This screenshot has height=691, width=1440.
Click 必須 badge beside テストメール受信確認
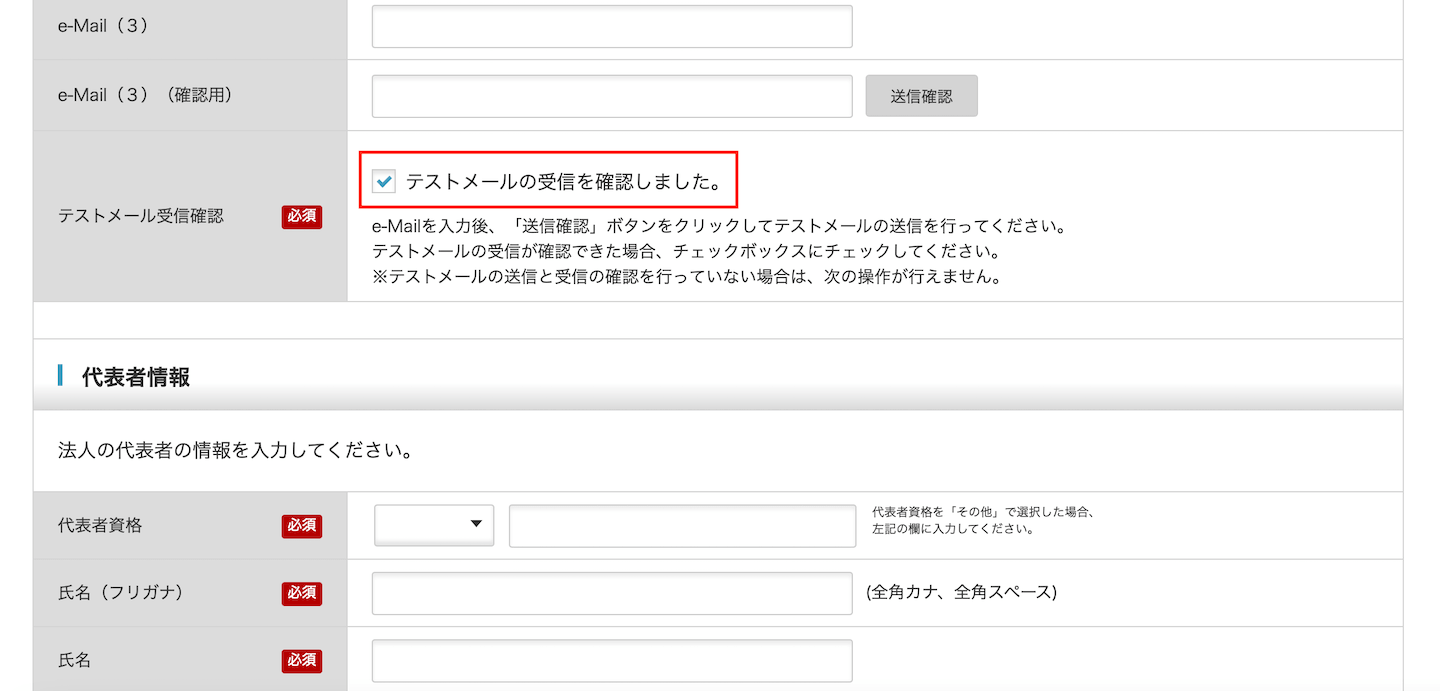click(x=302, y=217)
